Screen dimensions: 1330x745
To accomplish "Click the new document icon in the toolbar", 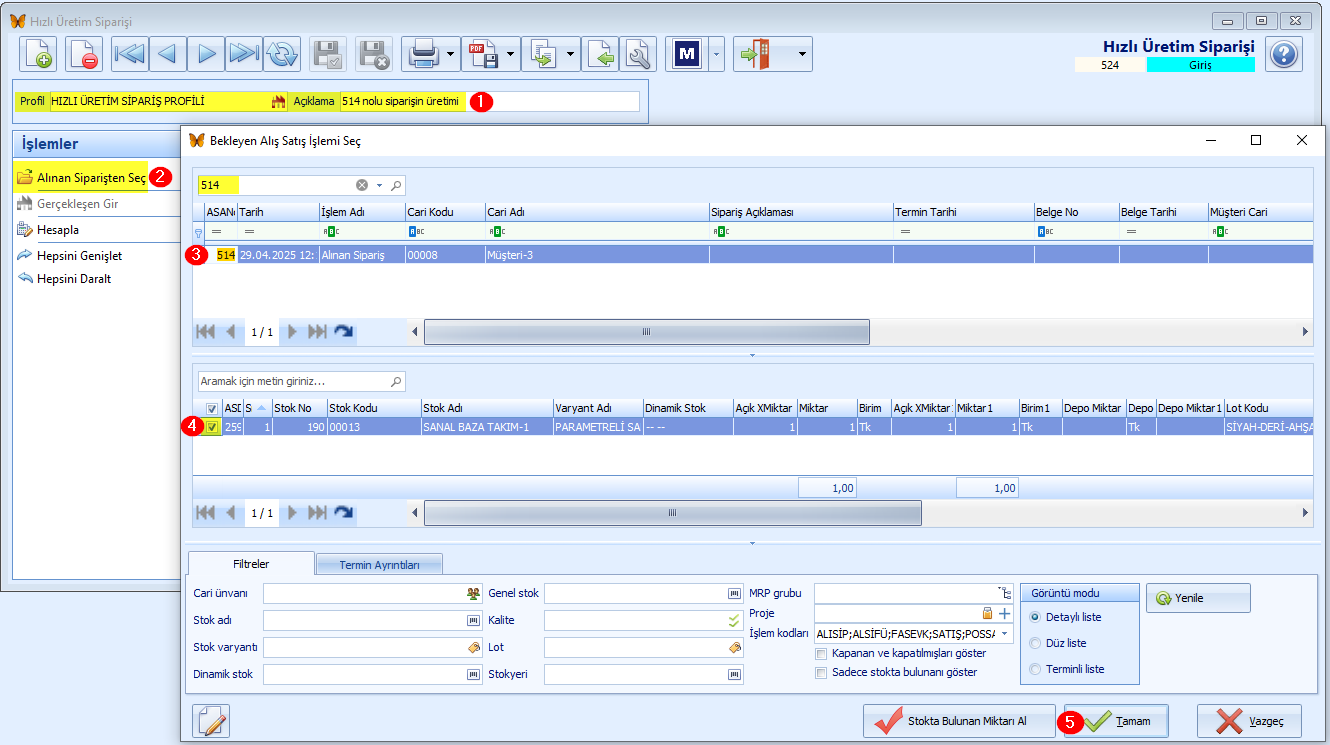I will (x=39, y=54).
